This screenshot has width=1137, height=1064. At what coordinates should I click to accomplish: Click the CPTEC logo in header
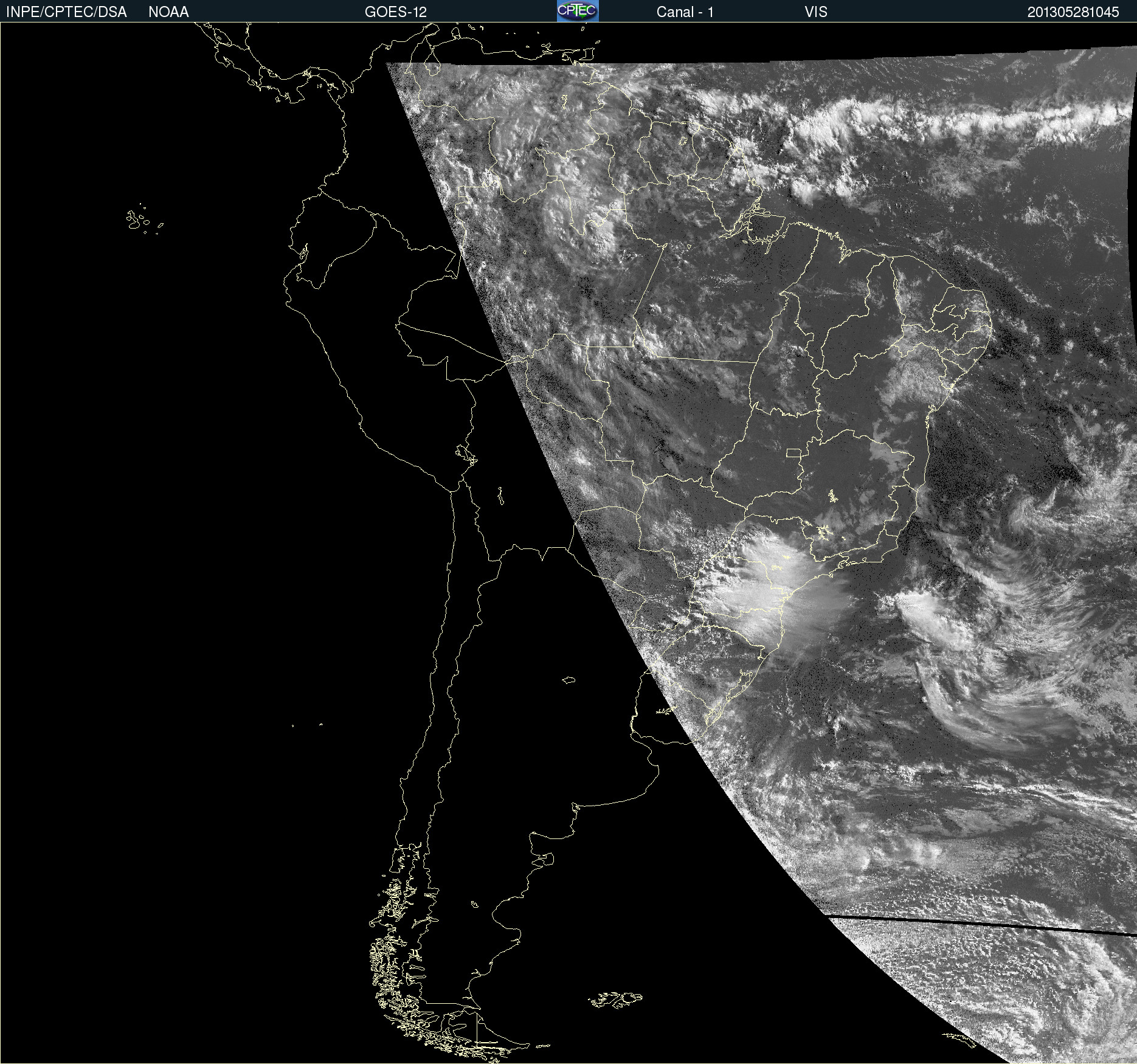(x=578, y=11)
